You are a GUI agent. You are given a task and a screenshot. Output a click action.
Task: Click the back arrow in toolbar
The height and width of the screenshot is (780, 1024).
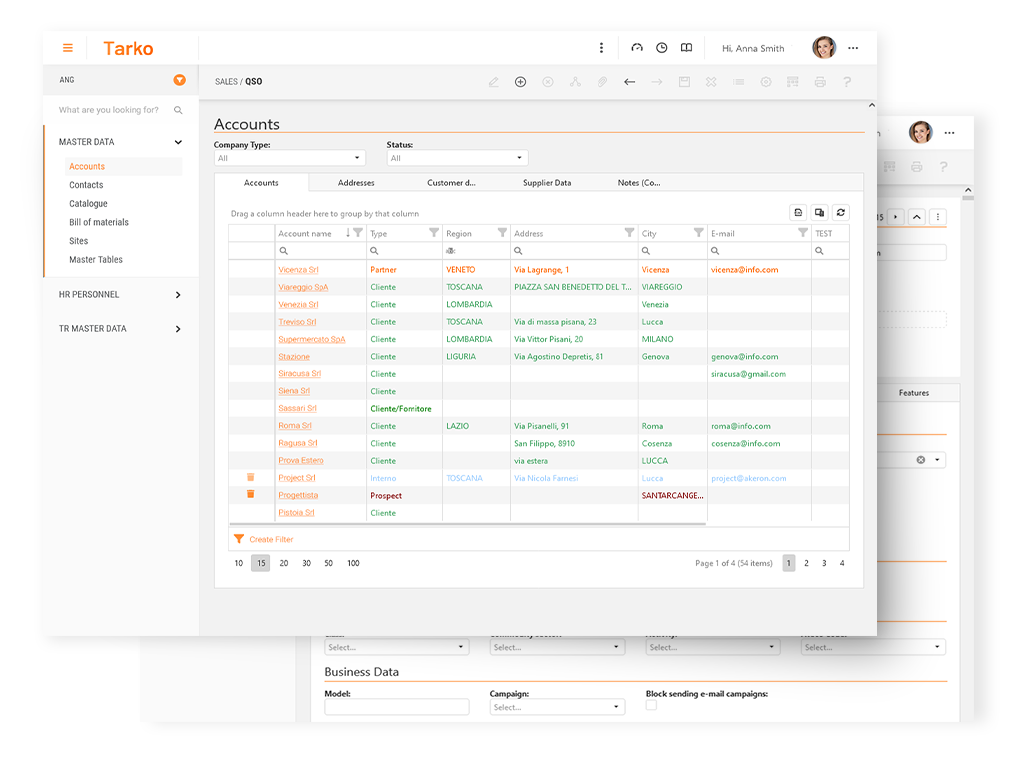(x=629, y=82)
